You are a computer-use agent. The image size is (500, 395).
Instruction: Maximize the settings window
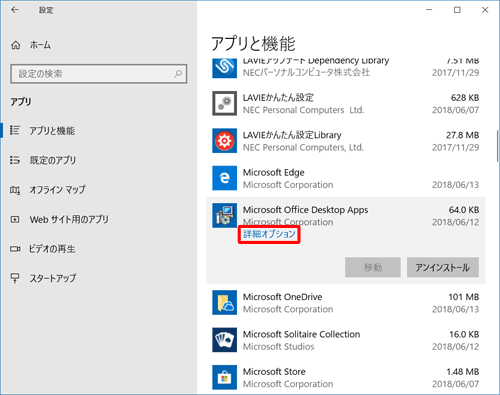click(x=457, y=10)
